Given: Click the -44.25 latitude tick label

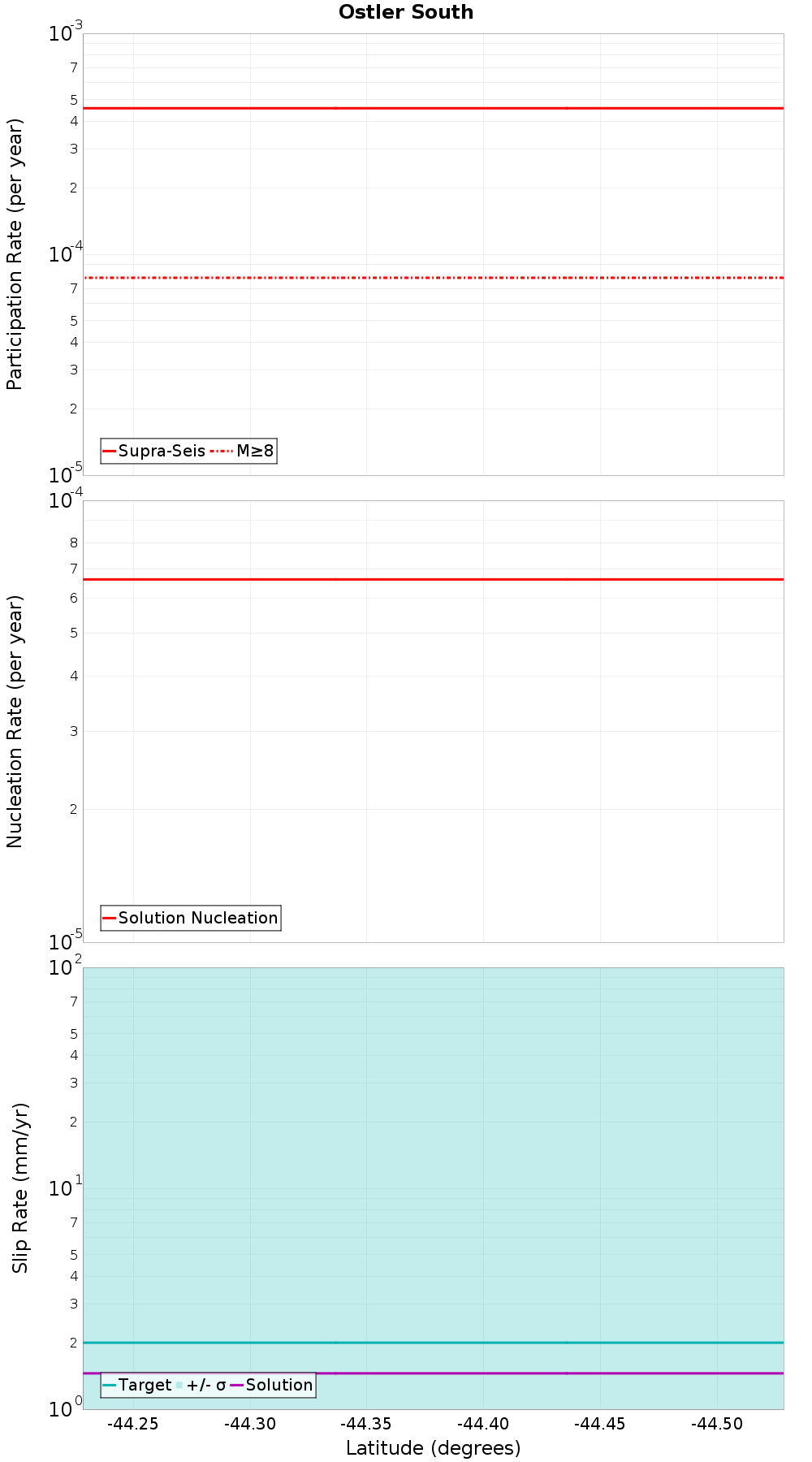Looking at the screenshot, I should pyautogui.click(x=133, y=1424).
